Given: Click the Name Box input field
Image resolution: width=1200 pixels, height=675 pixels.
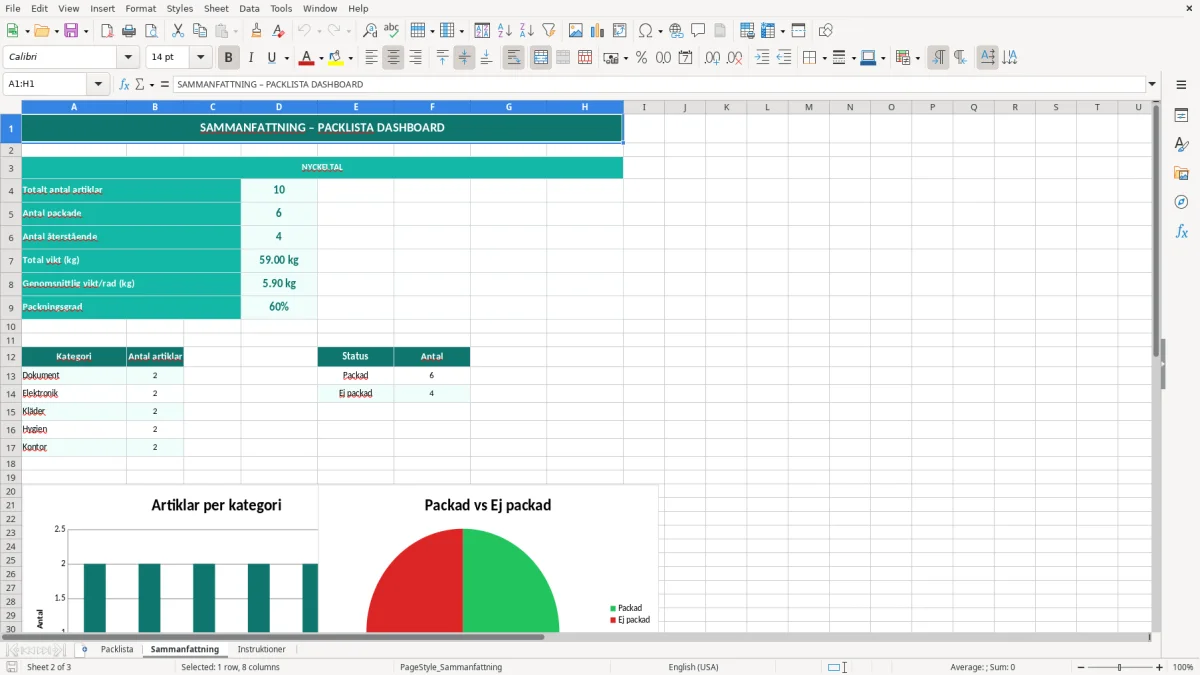Looking at the screenshot, I should pos(48,84).
